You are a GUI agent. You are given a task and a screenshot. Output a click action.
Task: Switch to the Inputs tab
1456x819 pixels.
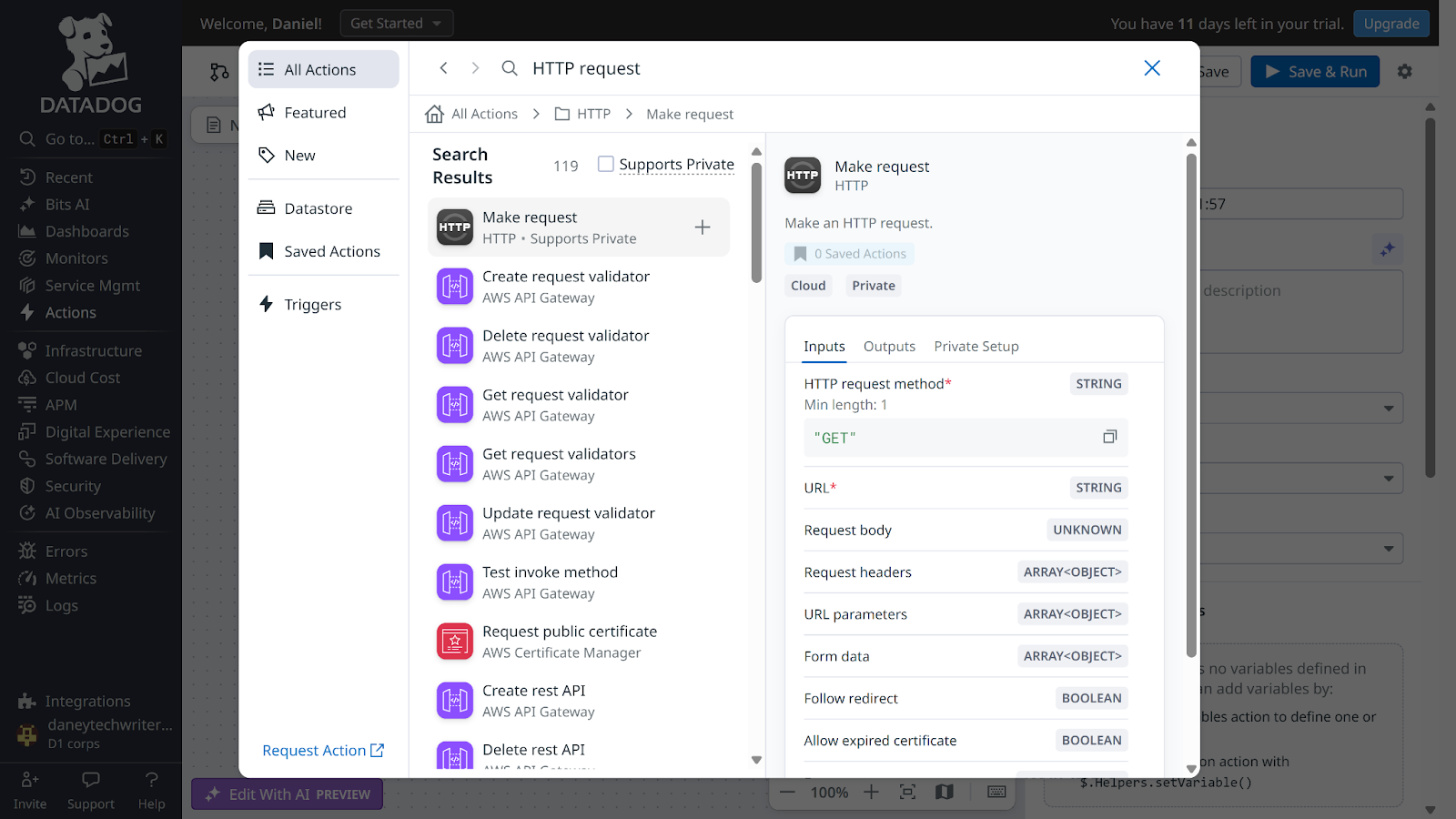[x=824, y=347]
